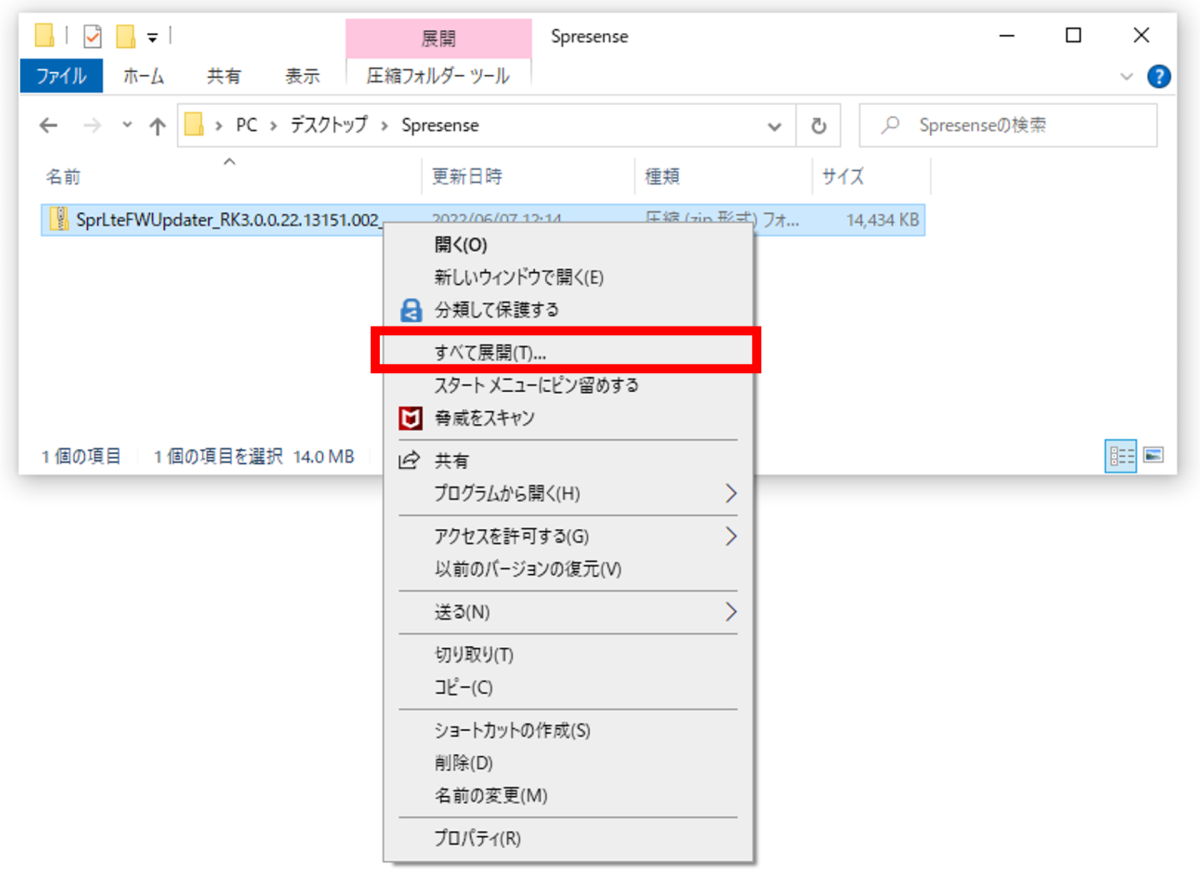Viewport: 1200px width, 881px height.
Task: Switch to the 表示 ribbon tab
Action: [302, 76]
